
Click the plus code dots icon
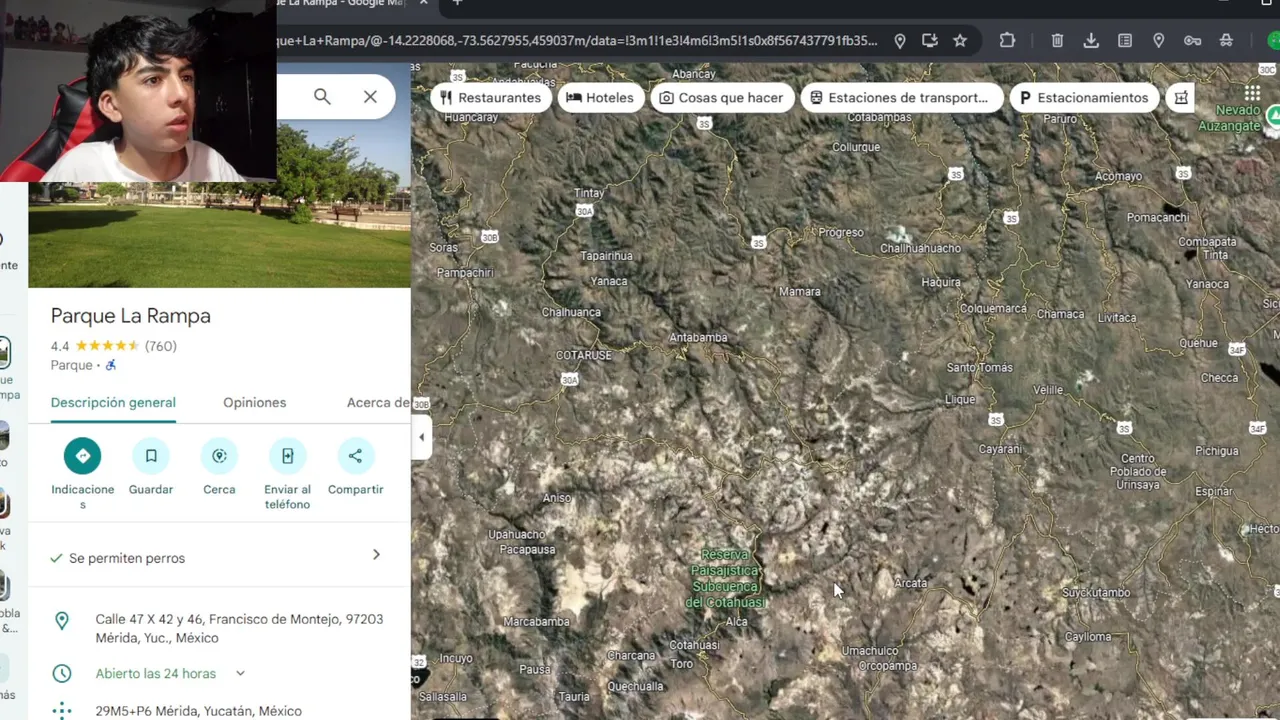62,711
